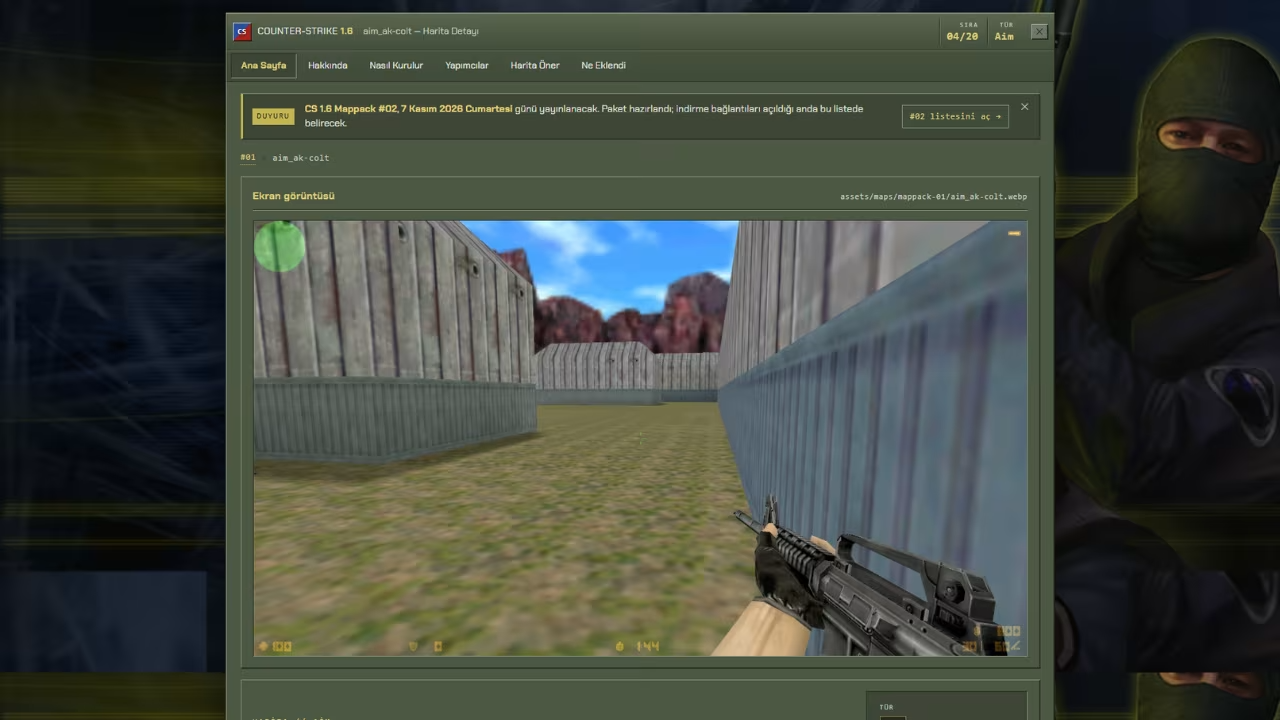
Task: Click the 'Ekran görüntüsü' heading
Action: pyautogui.click(x=293, y=196)
